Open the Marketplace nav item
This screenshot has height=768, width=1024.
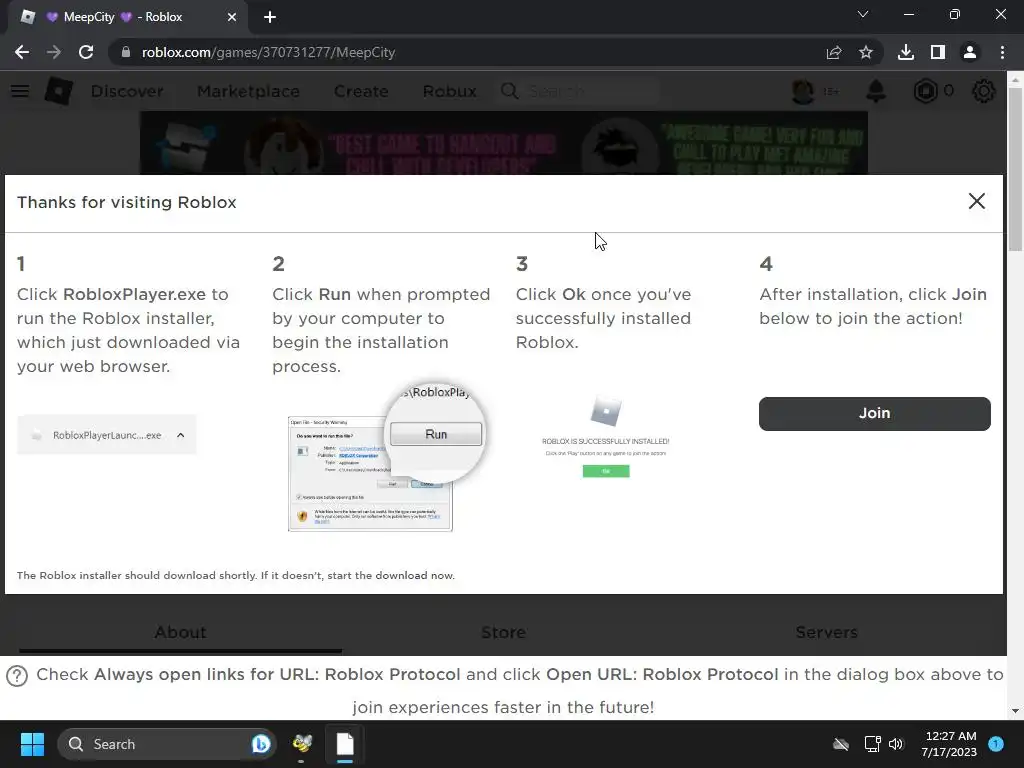pos(248,91)
